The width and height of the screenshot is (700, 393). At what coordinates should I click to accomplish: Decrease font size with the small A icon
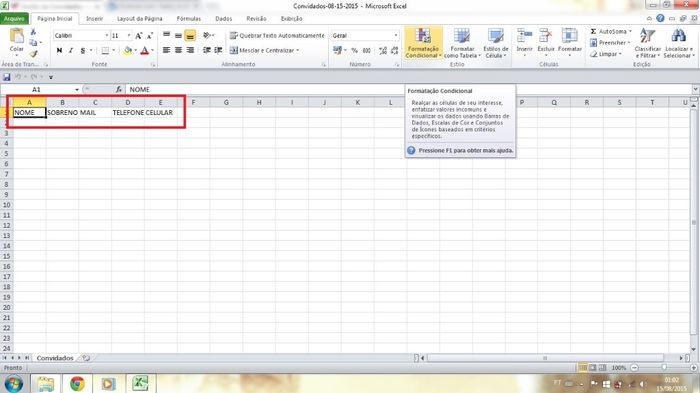click(x=150, y=35)
